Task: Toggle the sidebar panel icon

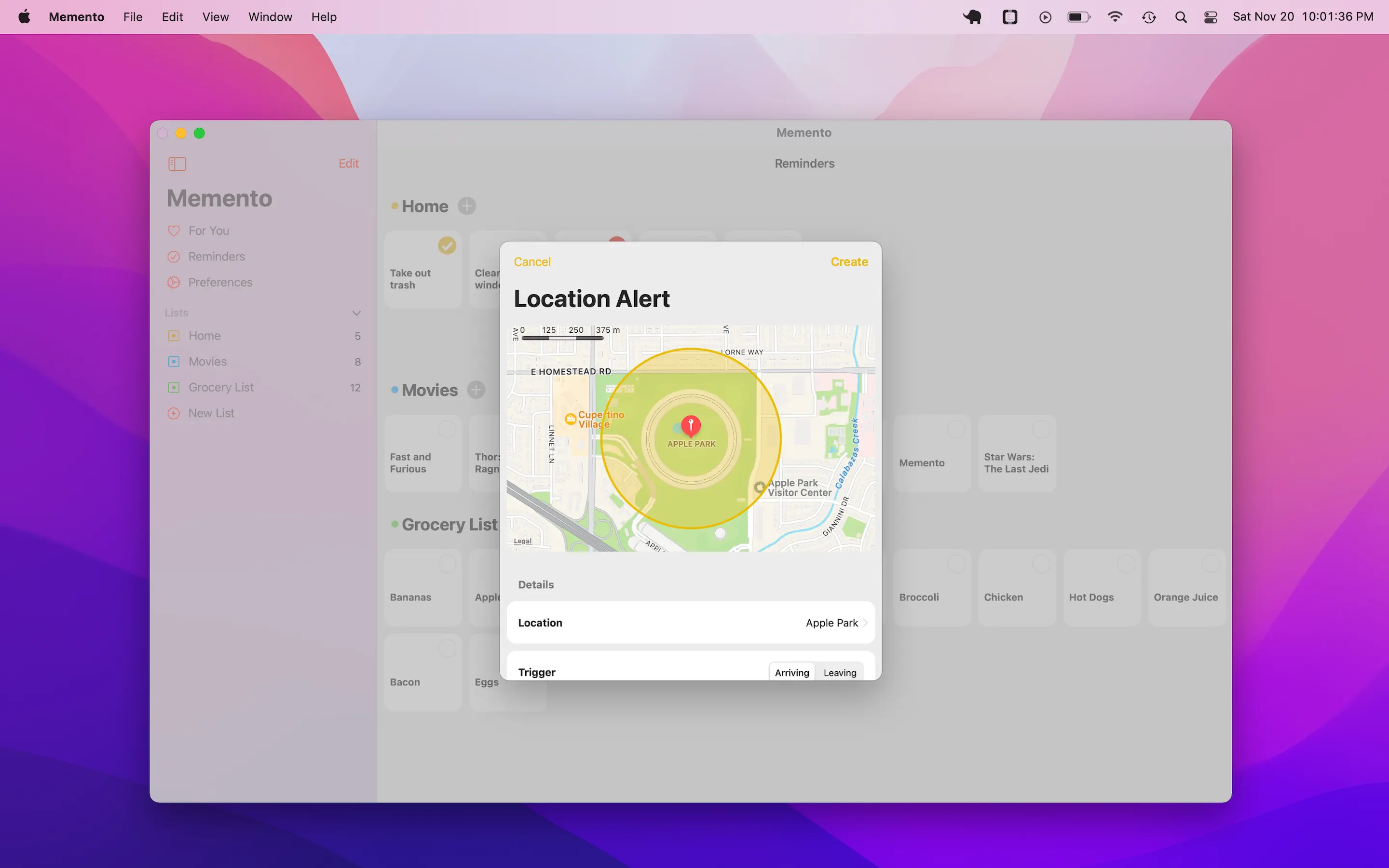Action: tap(177, 163)
